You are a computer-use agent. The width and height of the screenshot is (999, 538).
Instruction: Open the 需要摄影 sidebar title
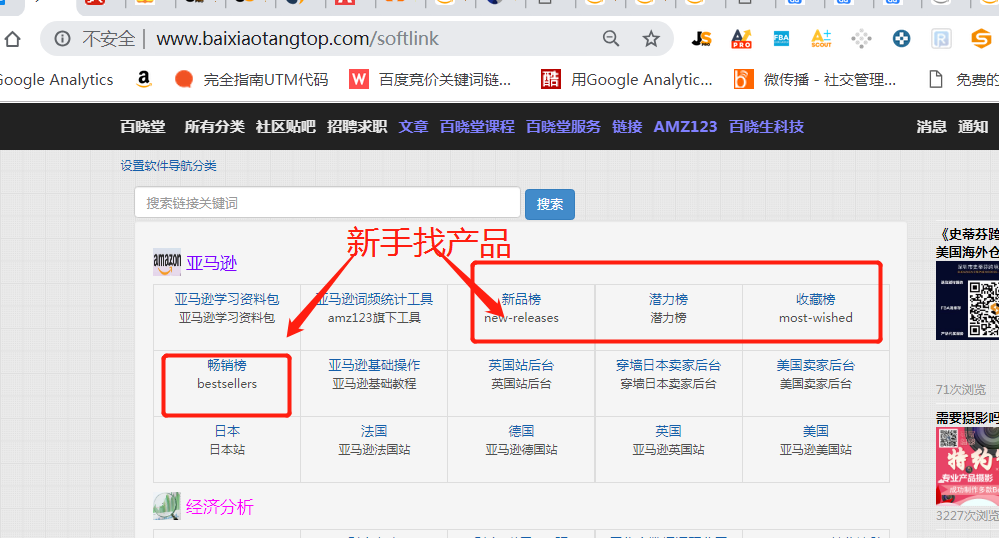967,418
